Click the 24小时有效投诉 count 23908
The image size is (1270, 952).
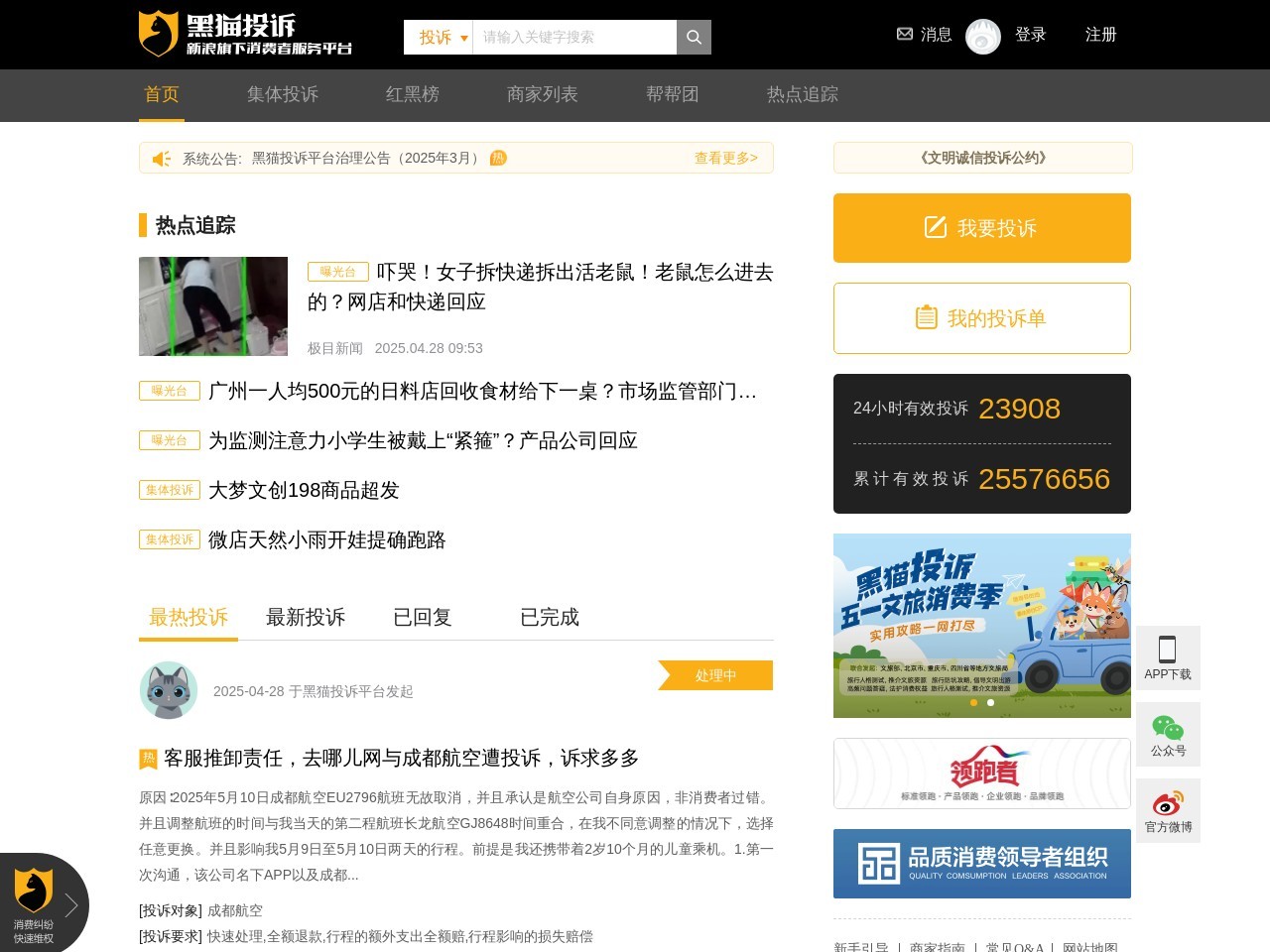(x=1019, y=409)
